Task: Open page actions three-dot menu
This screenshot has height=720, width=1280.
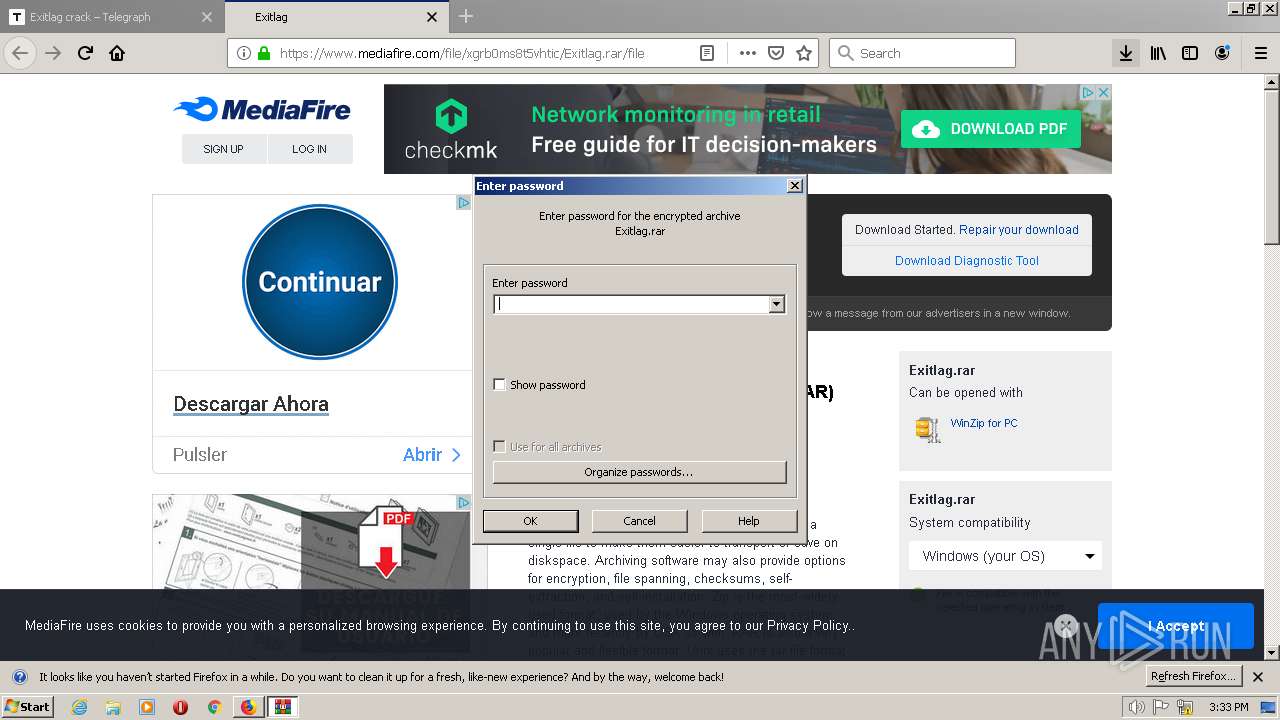Action: (747, 53)
